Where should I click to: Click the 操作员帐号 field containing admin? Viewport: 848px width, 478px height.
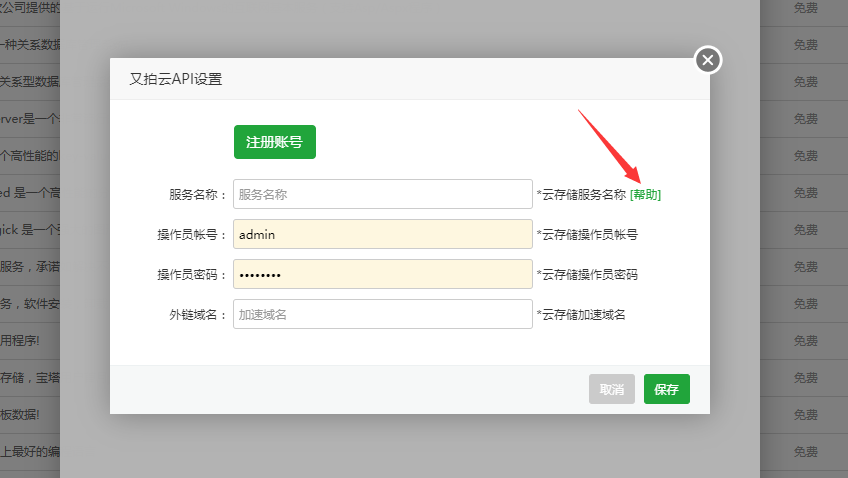point(383,234)
